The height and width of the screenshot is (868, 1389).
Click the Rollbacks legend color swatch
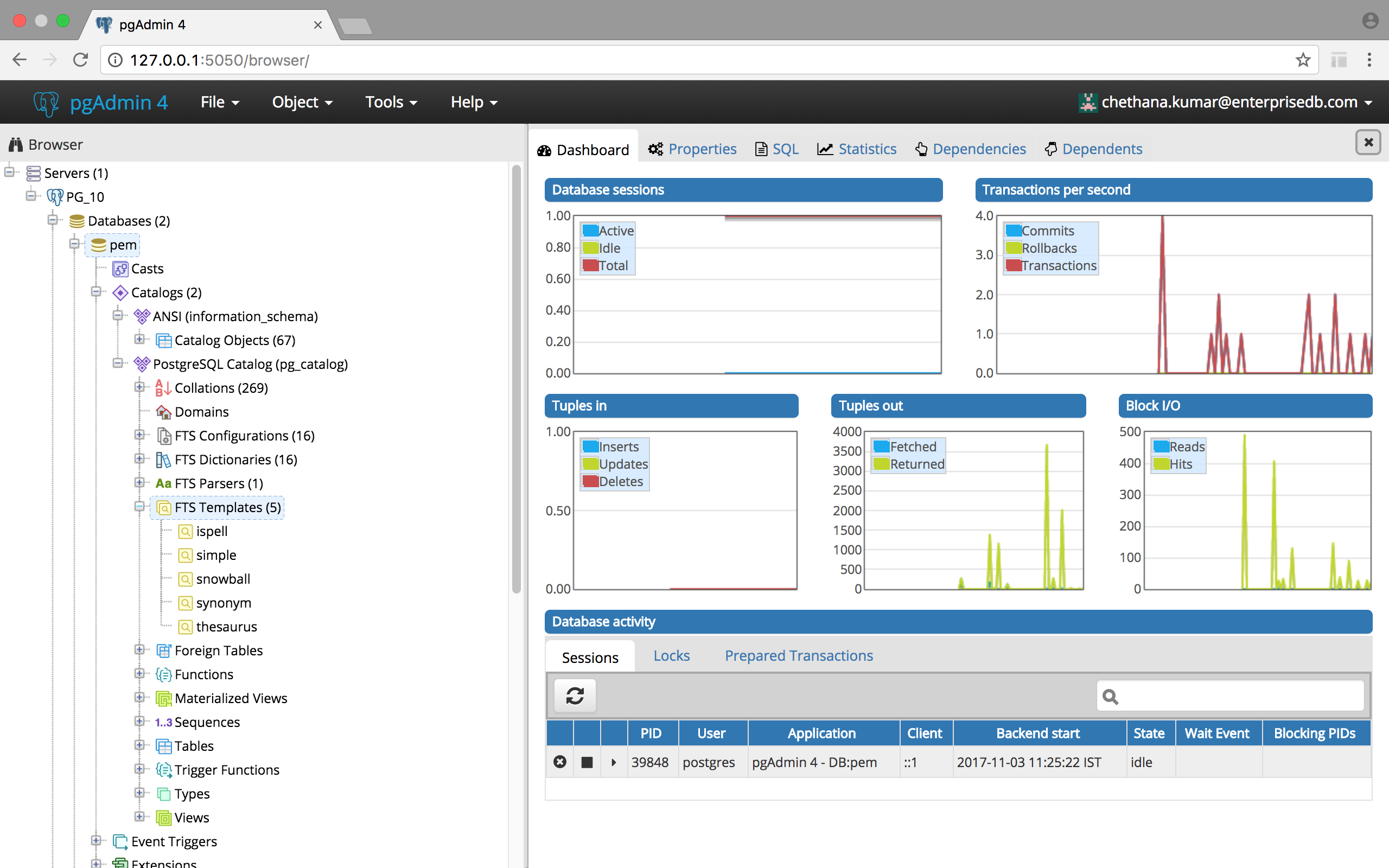click(1014, 248)
